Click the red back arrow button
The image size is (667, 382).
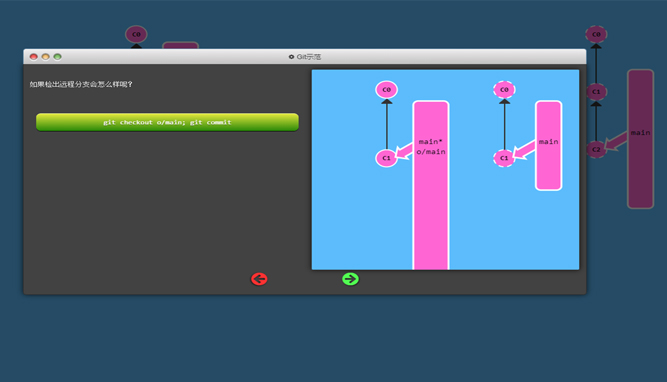tap(259, 279)
